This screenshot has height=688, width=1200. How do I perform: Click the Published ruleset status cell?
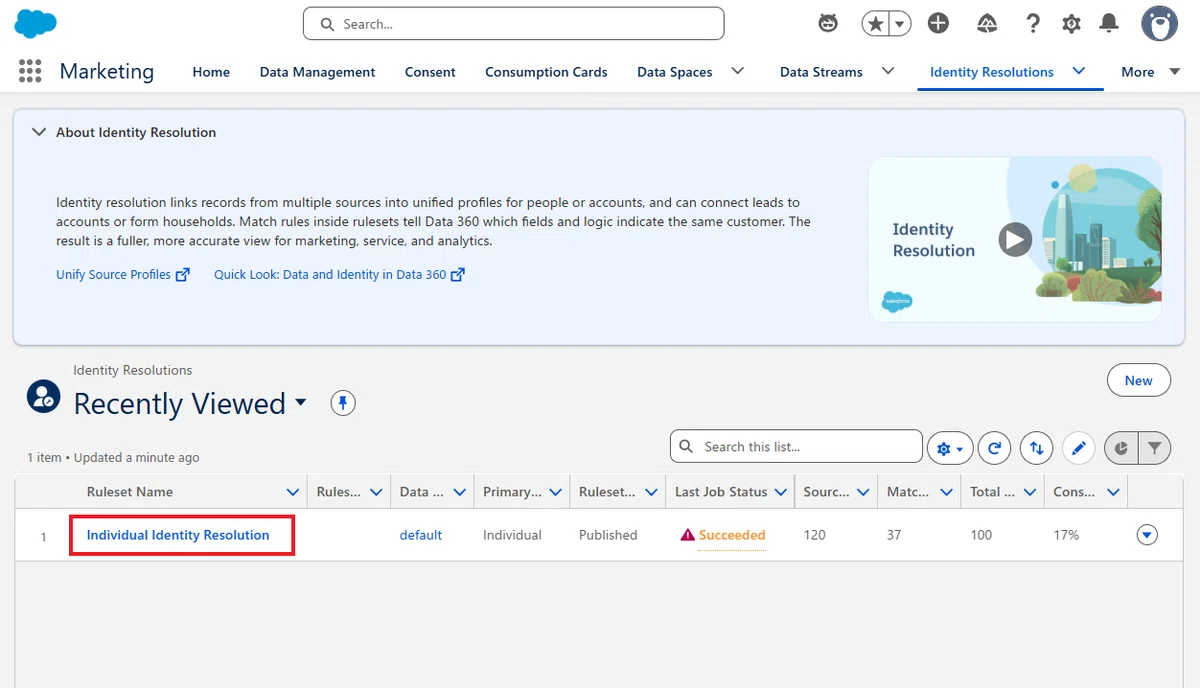coord(608,535)
